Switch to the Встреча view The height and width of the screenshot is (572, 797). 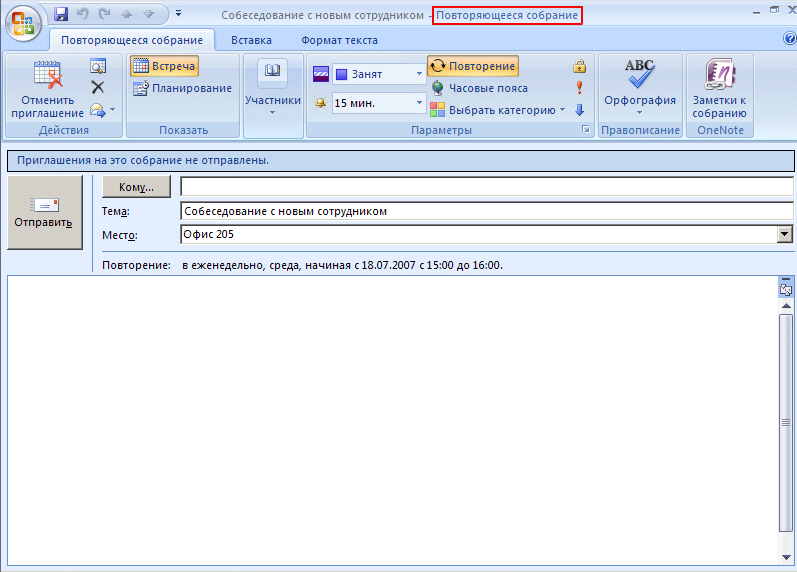pyautogui.click(x=164, y=66)
